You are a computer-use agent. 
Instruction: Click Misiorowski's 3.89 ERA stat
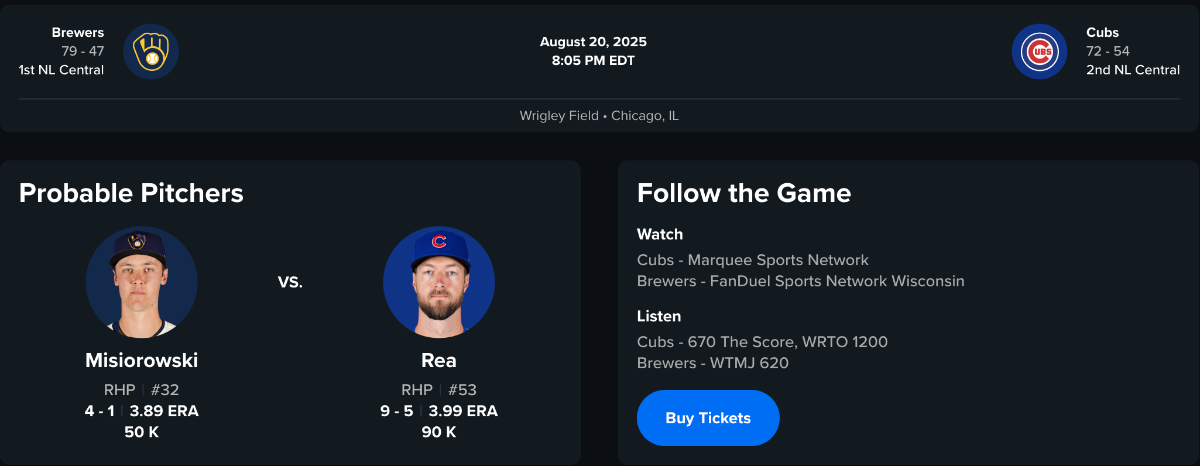click(x=164, y=411)
